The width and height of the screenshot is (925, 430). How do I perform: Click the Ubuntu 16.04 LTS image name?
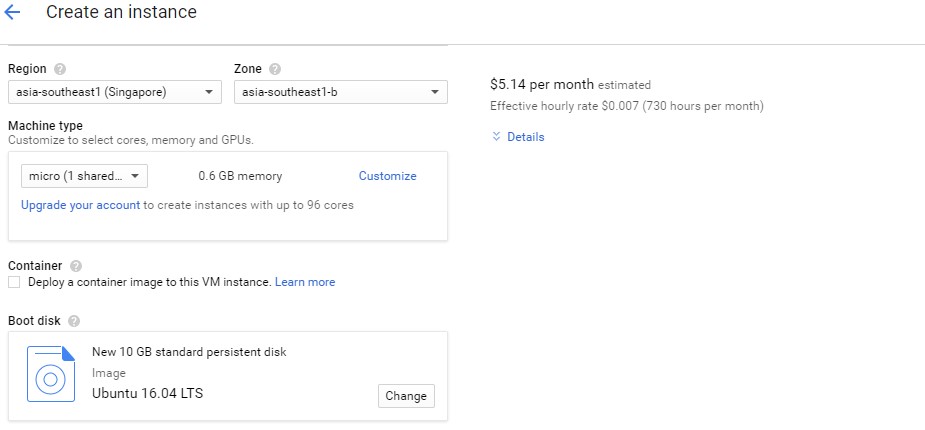pyautogui.click(x=147, y=393)
